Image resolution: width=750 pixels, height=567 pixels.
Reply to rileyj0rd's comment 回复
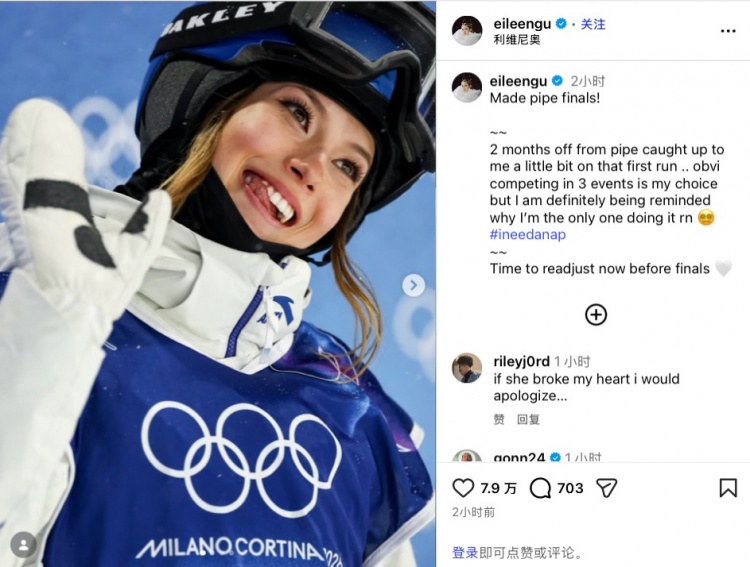click(528, 420)
